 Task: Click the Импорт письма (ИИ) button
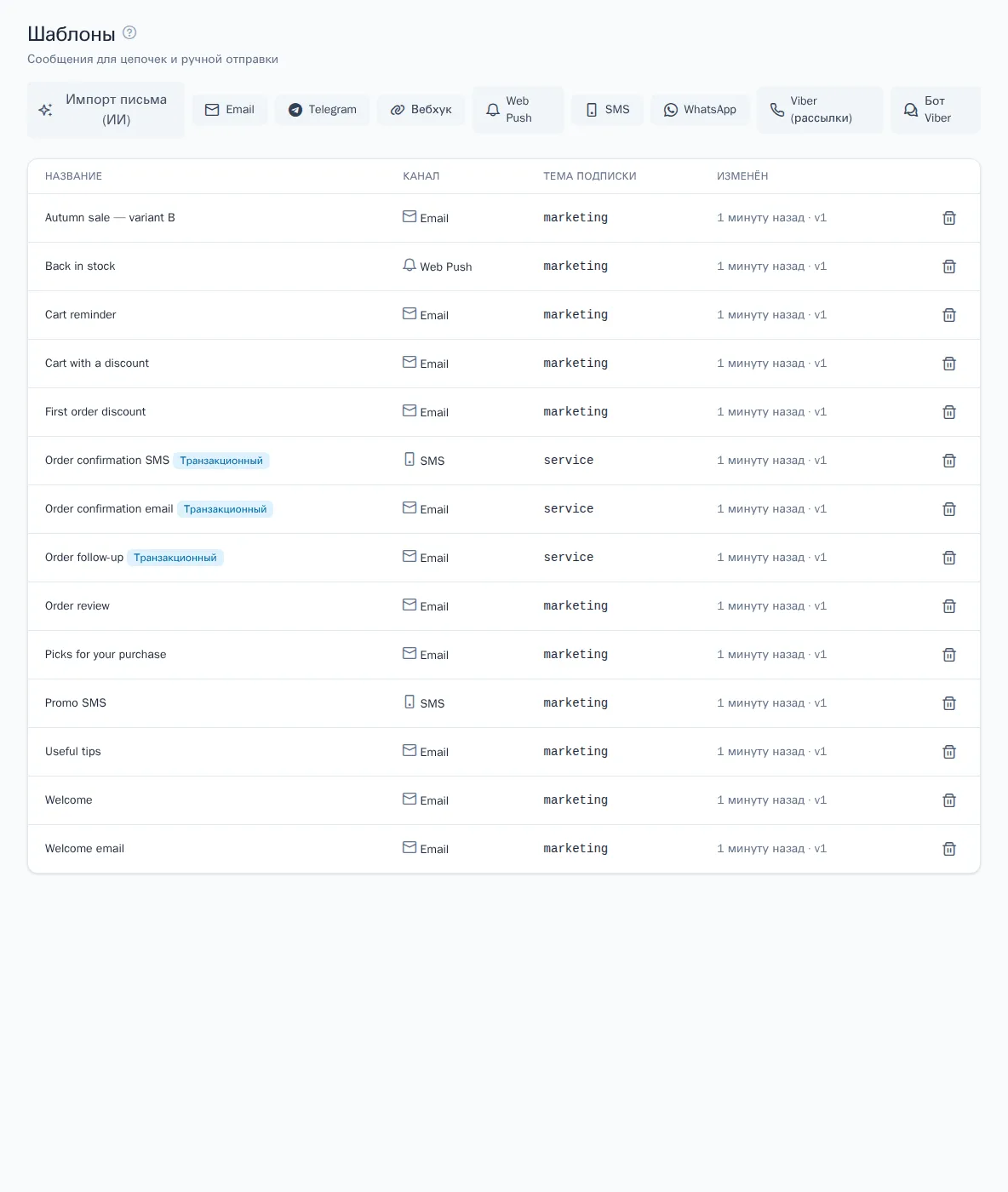tap(106, 110)
